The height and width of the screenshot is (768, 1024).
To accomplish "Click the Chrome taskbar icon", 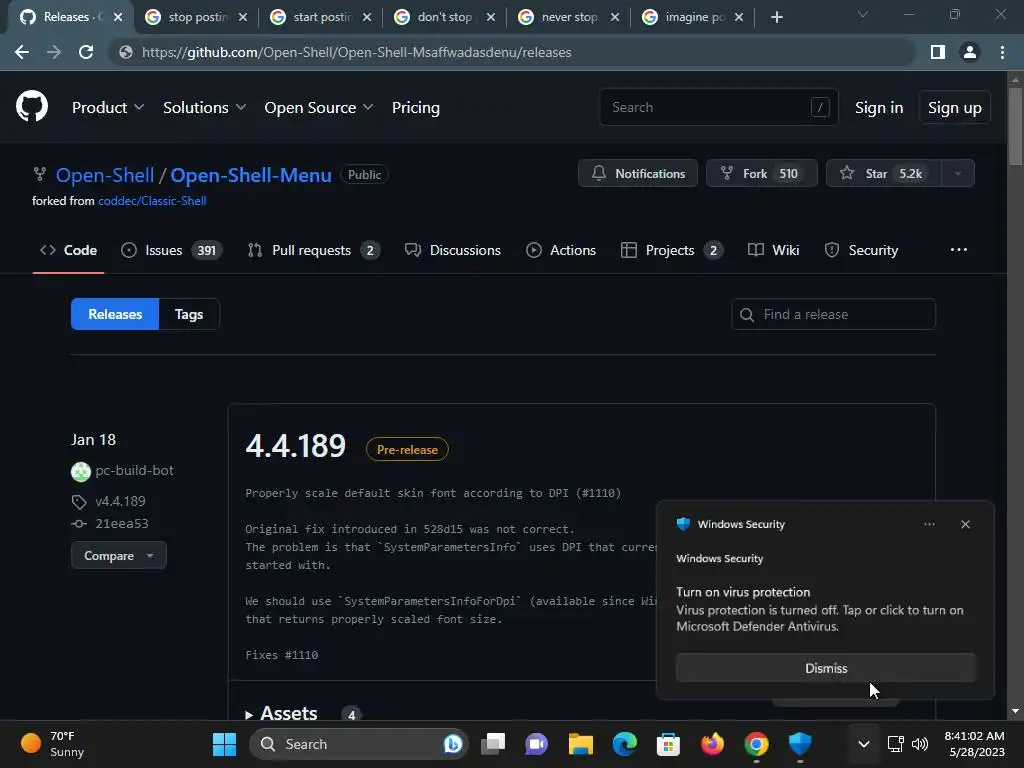I will (756, 744).
